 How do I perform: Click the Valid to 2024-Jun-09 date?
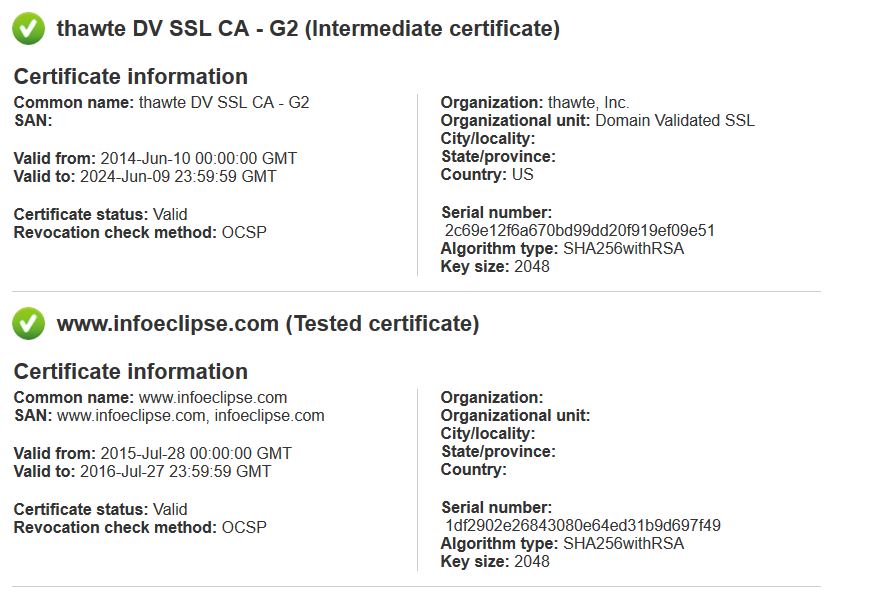click(178, 176)
